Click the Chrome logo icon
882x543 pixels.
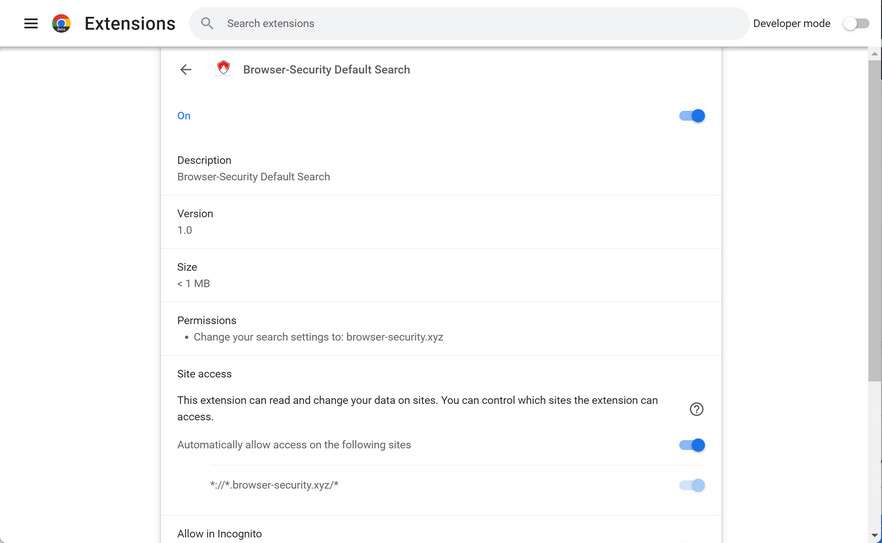(x=61, y=23)
